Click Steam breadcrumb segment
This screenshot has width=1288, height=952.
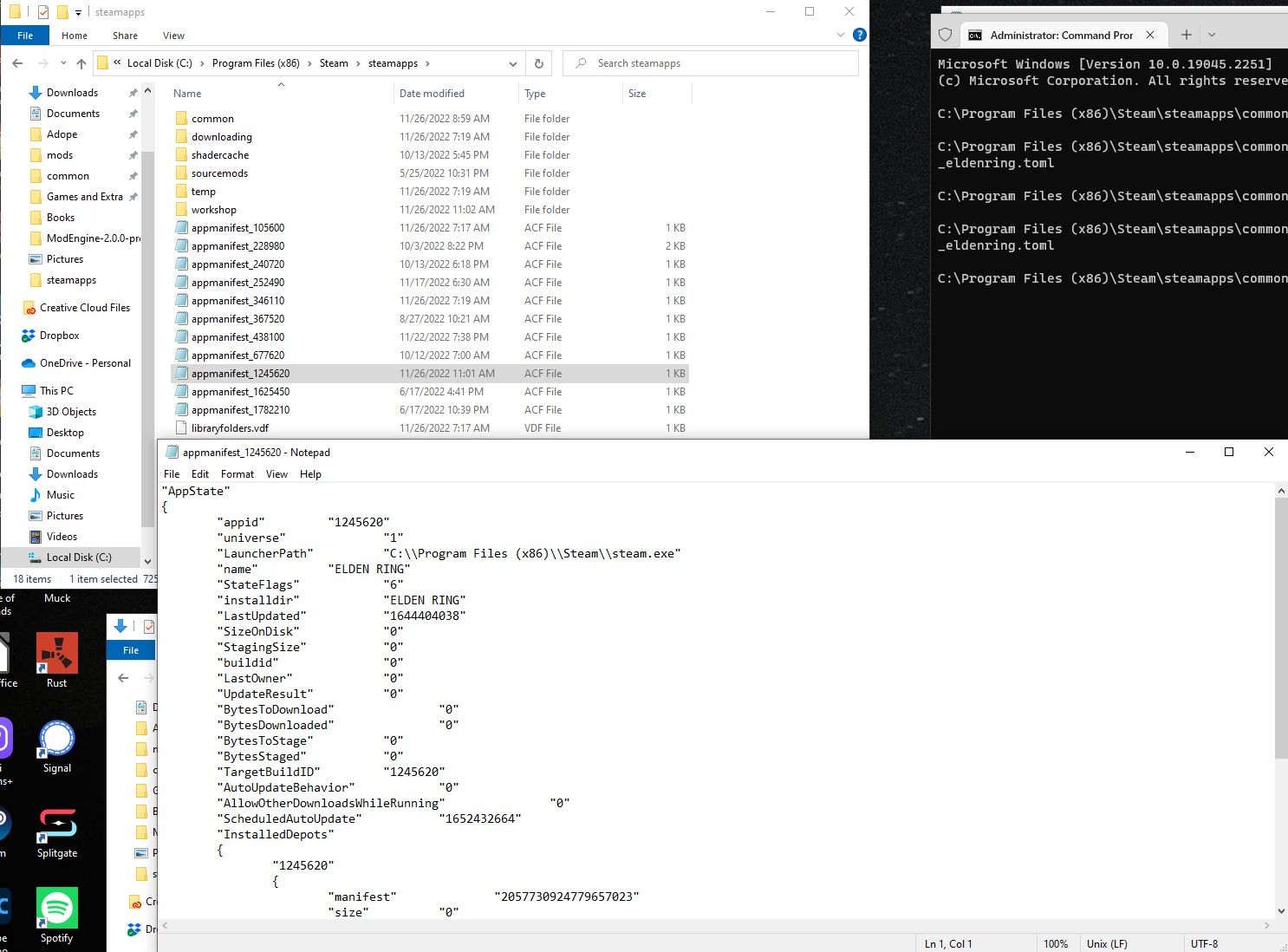(x=334, y=63)
